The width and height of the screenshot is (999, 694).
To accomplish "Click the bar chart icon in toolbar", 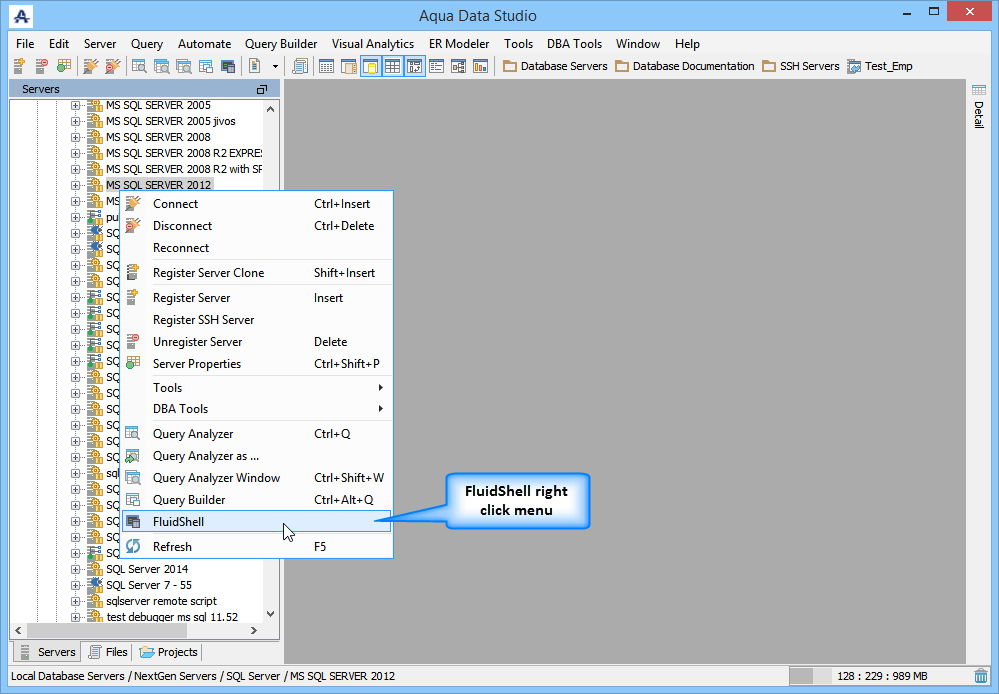I will (480, 66).
